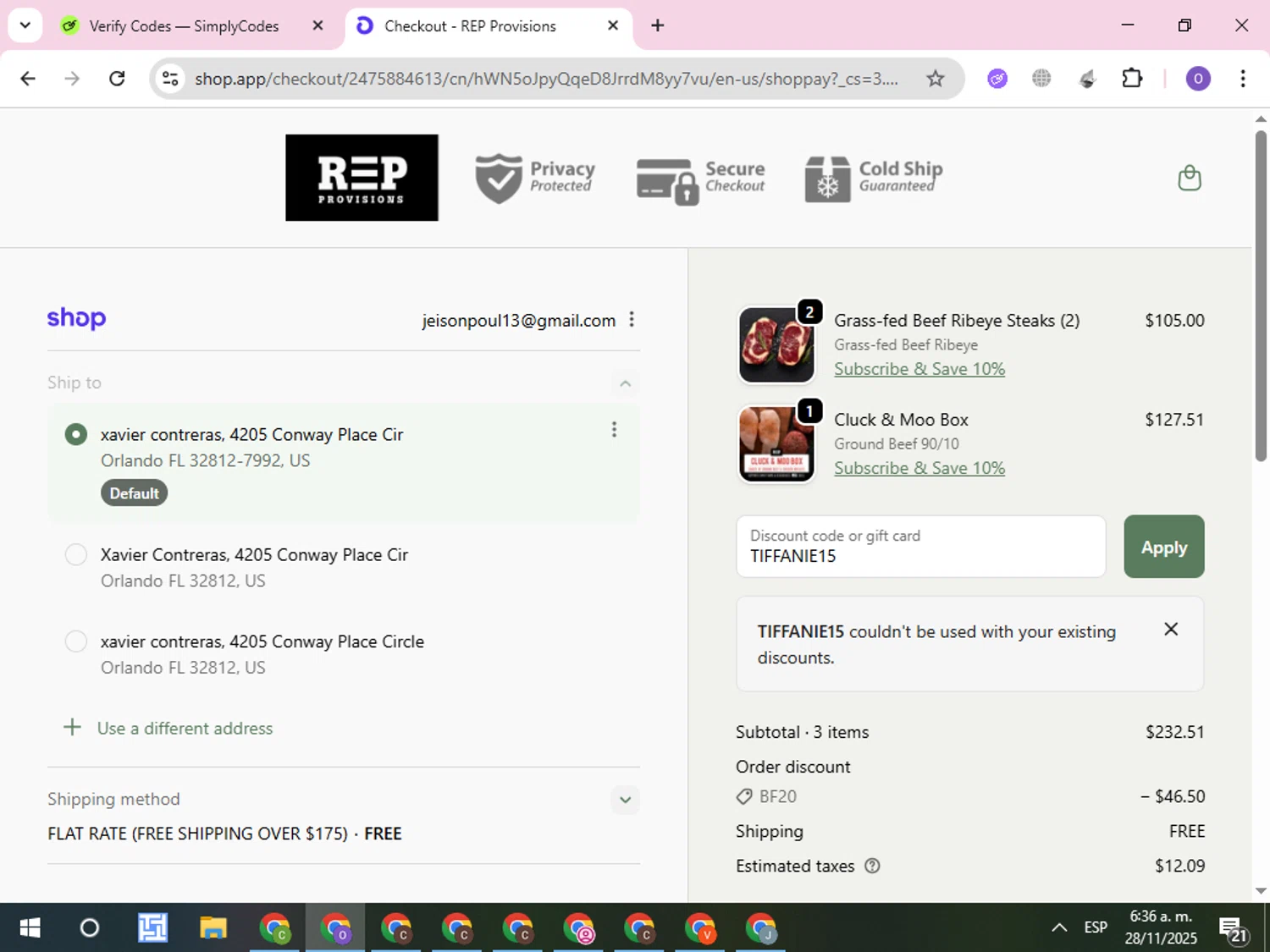
Task: Click the purple extension icon in toolbar
Action: click(997, 79)
